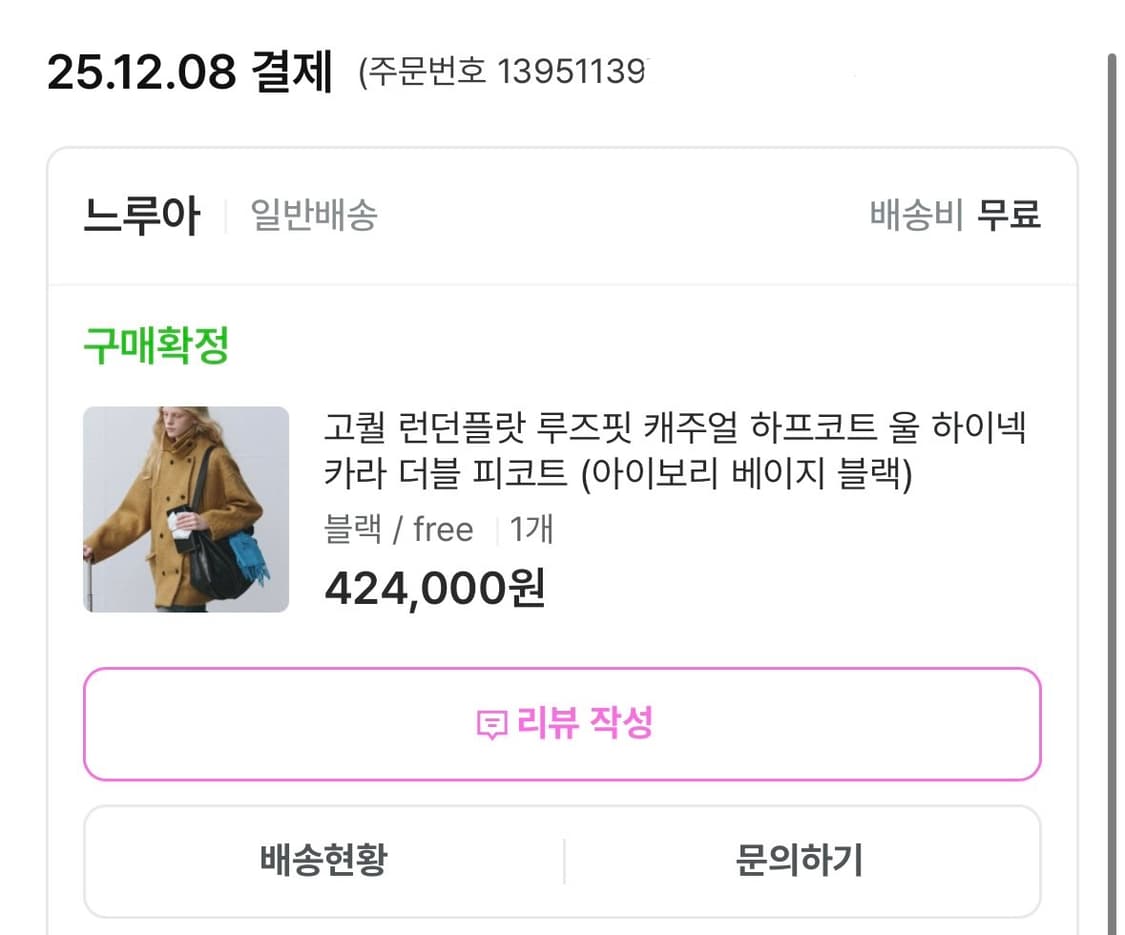The width and height of the screenshot is (1125, 935).
Task: Click the 구매확정 purchase-confirmed status label
Action: (154, 345)
